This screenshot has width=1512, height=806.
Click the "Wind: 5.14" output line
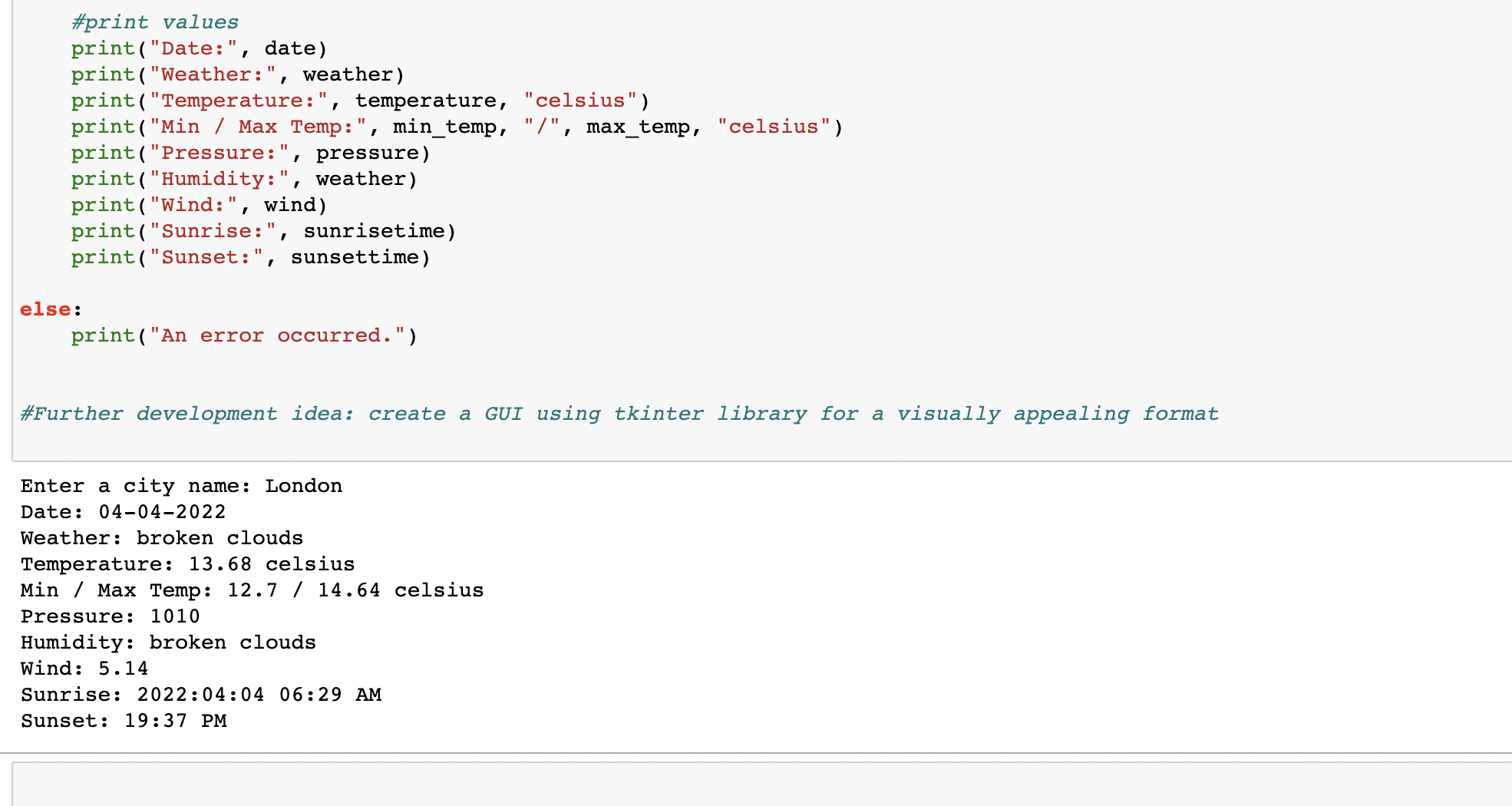point(84,669)
